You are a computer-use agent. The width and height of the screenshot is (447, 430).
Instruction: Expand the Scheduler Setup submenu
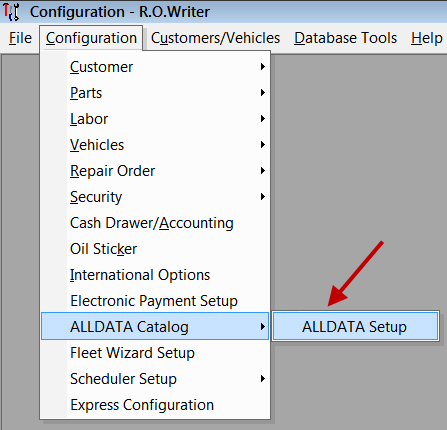(155, 379)
